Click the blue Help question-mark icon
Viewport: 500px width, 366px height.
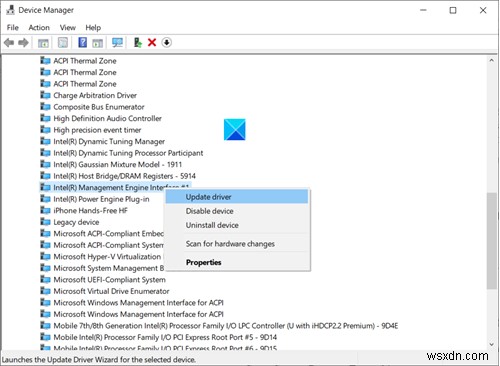click(x=82, y=42)
